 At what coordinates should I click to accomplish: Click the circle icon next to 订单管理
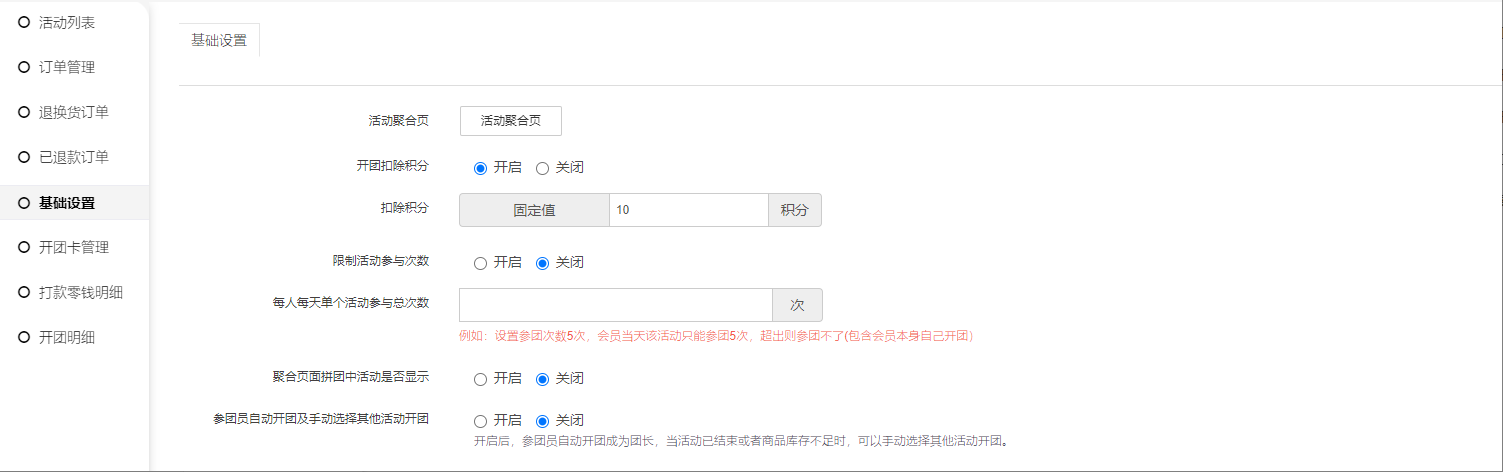[x=24, y=67]
